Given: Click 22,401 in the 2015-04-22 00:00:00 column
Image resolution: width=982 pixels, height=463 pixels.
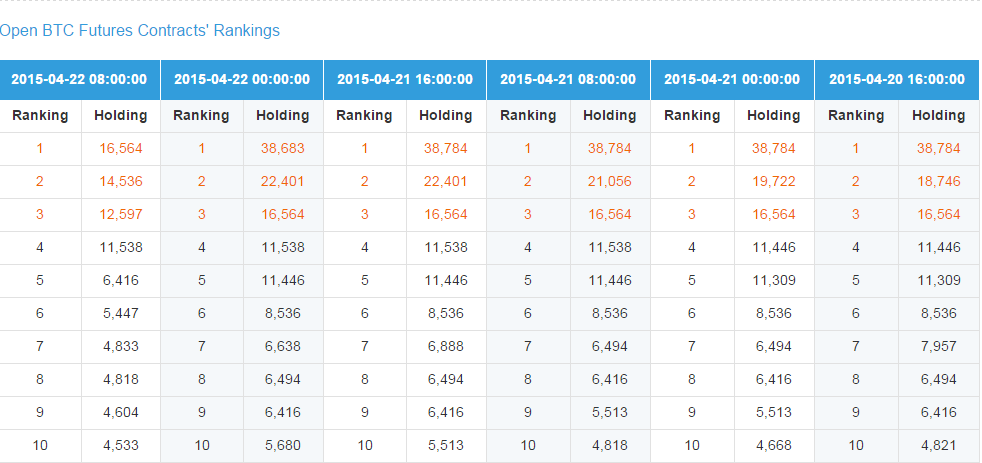Looking at the screenshot, I should point(283,182).
